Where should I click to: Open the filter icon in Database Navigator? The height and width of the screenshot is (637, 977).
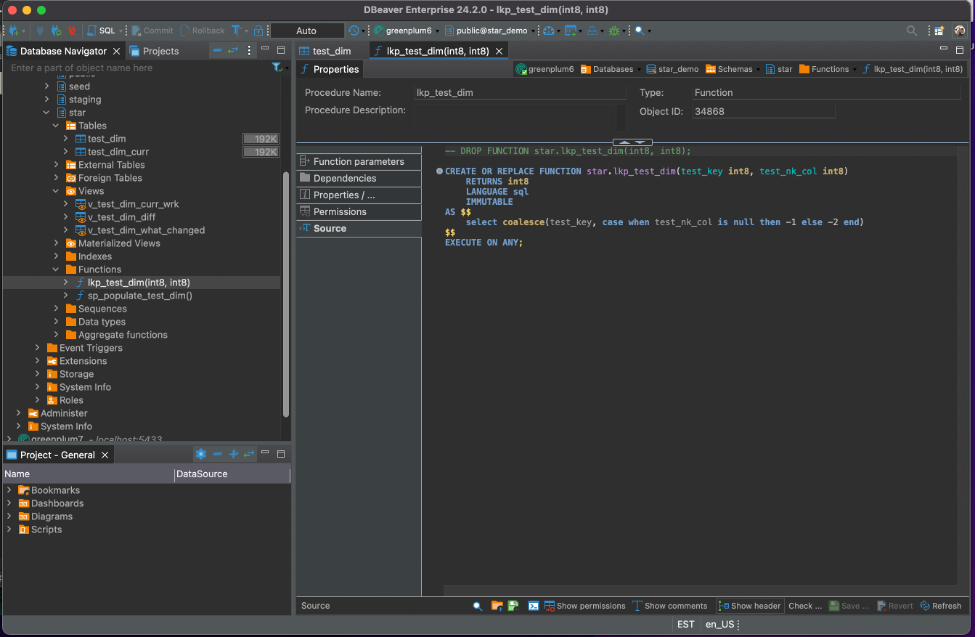[x=277, y=68]
